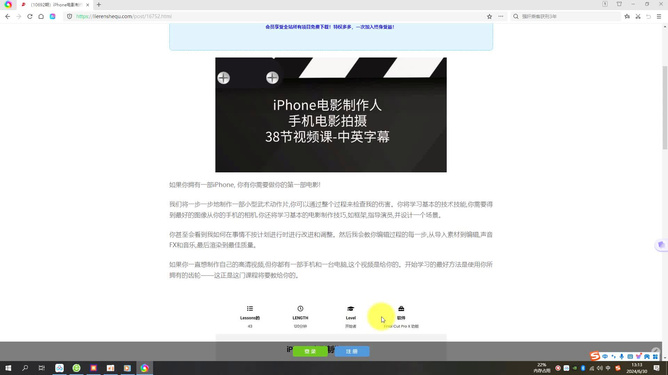Close the iPhone电影 tab
668x375 pixels.
tap(87, 5)
